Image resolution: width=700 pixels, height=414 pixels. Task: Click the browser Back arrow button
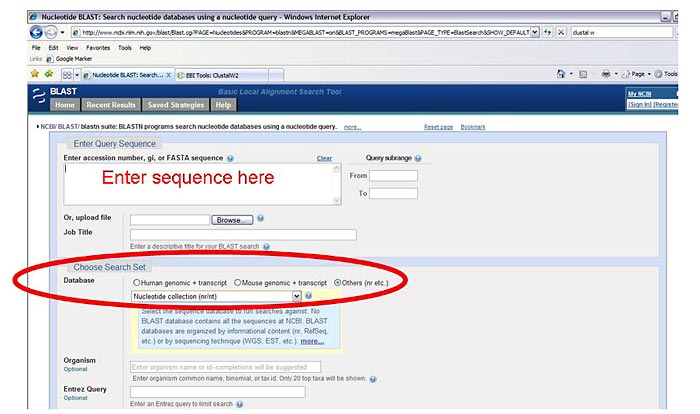(36, 33)
